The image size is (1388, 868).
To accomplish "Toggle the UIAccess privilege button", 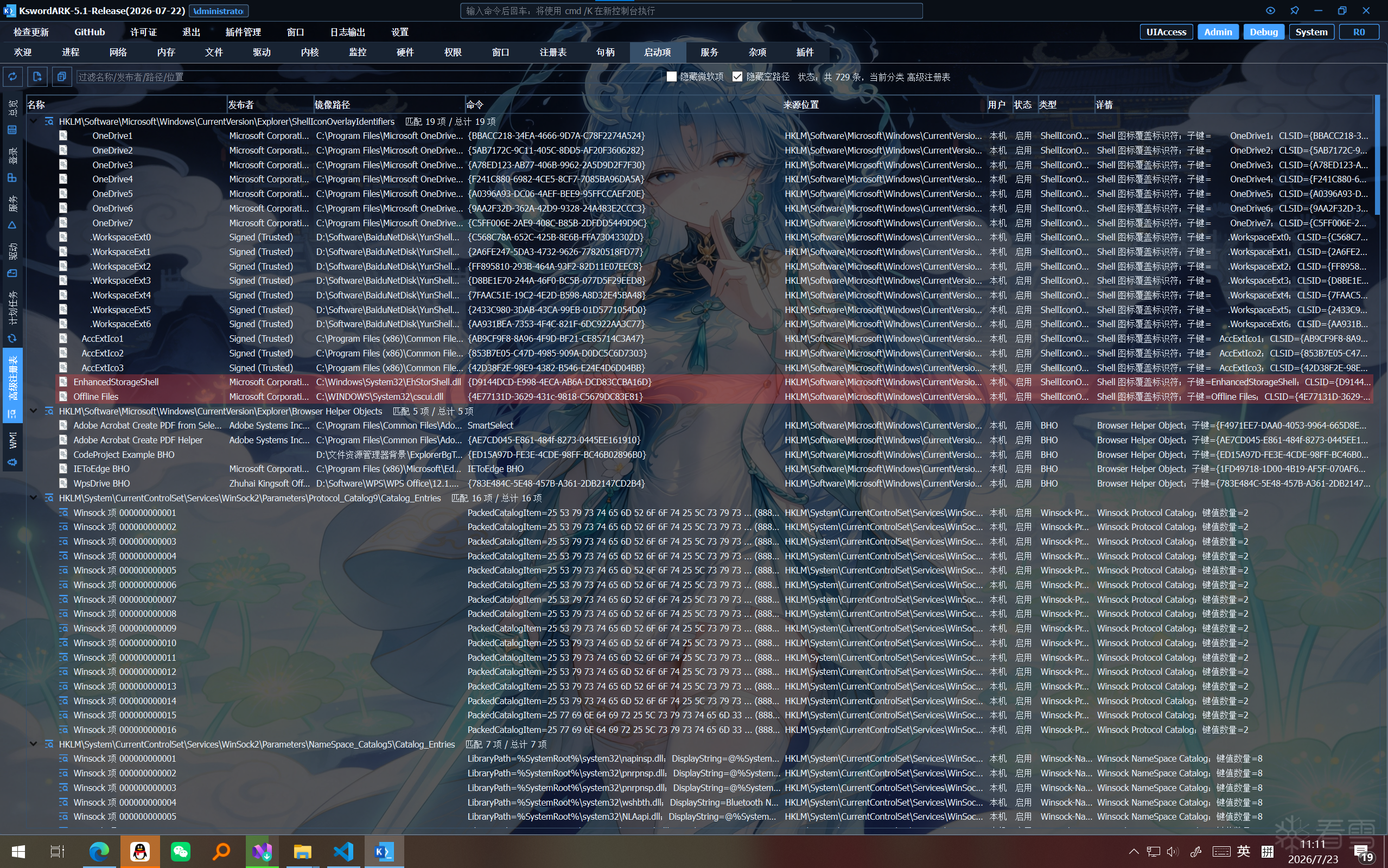I will click(x=1166, y=32).
